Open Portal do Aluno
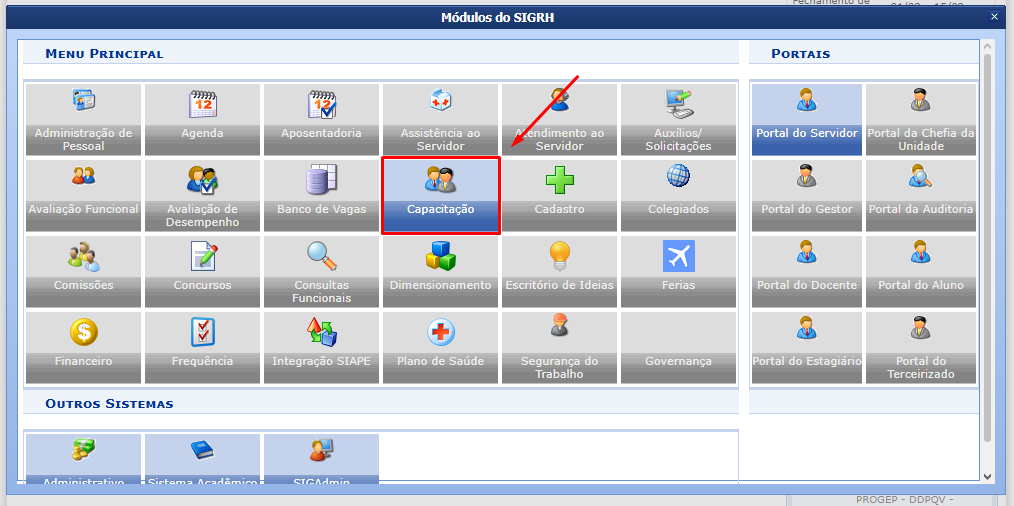Viewport: 1014px width, 506px height. [921, 272]
